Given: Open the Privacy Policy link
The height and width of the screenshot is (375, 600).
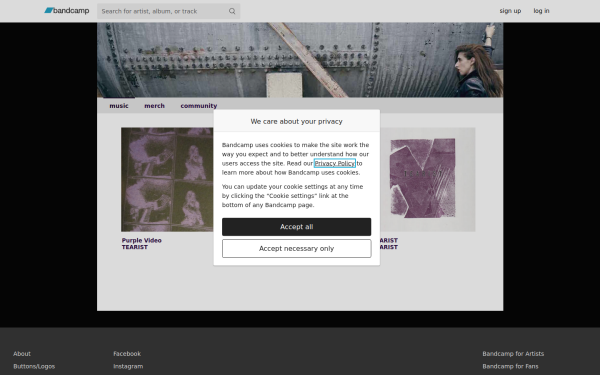Looking at the screenshot, I should click(334, 163).
